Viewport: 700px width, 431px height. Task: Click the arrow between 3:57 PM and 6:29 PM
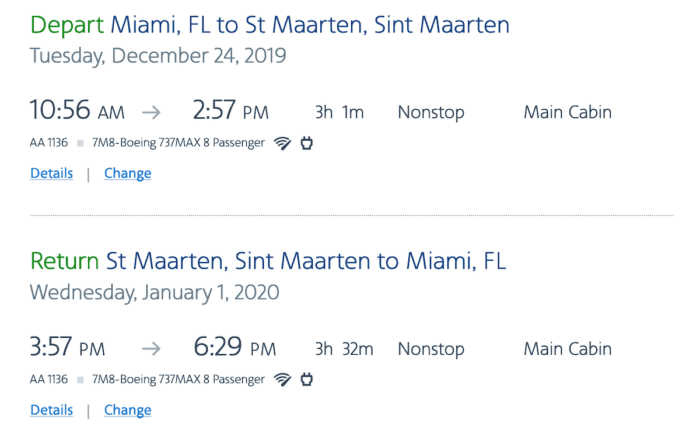150,349
